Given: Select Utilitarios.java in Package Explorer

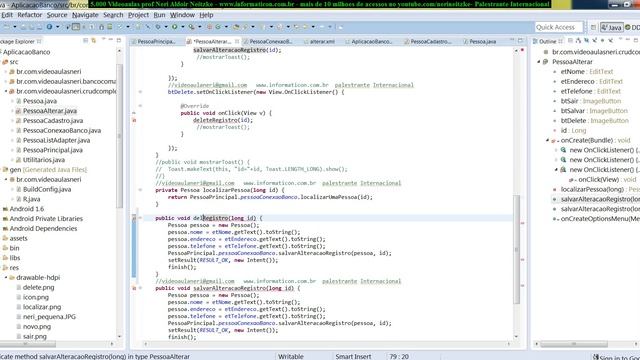Looking at the screenshot, I should pyautogui.click(x=44, y=160).
